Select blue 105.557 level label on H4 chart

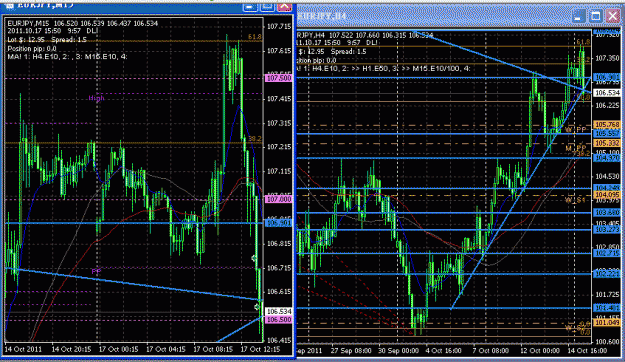click(x=607, y=134)
